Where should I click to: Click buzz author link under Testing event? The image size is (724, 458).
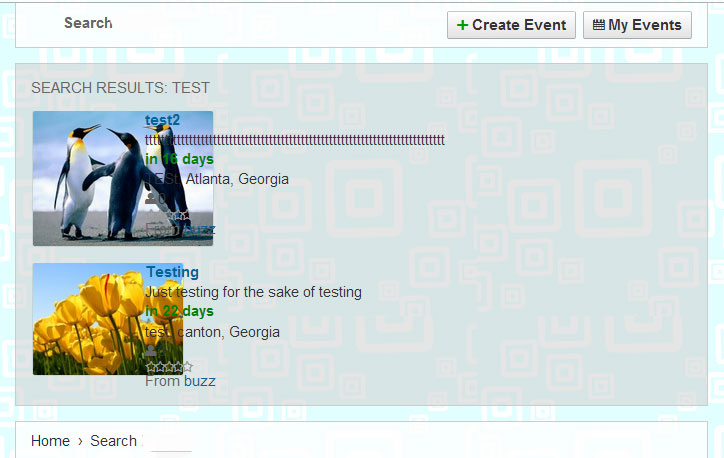tap(199, 381)
